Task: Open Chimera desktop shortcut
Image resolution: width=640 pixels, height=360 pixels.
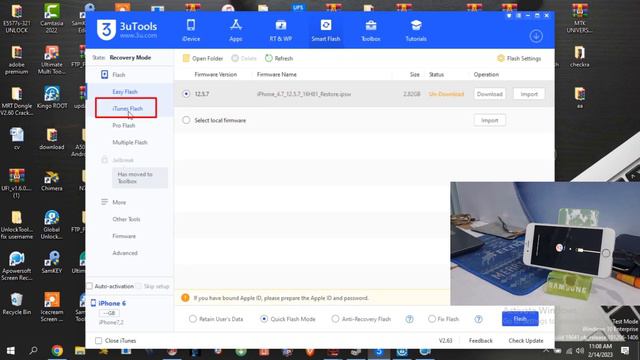Action: coord(52,181)
